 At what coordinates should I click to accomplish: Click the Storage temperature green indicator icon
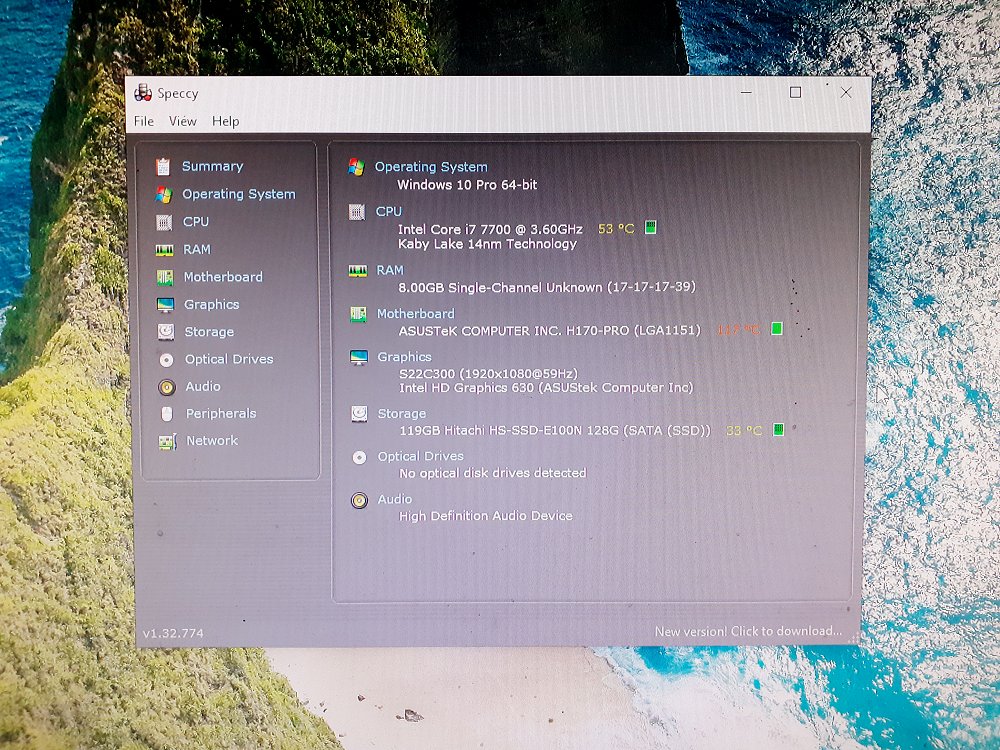tap(778, 430)
